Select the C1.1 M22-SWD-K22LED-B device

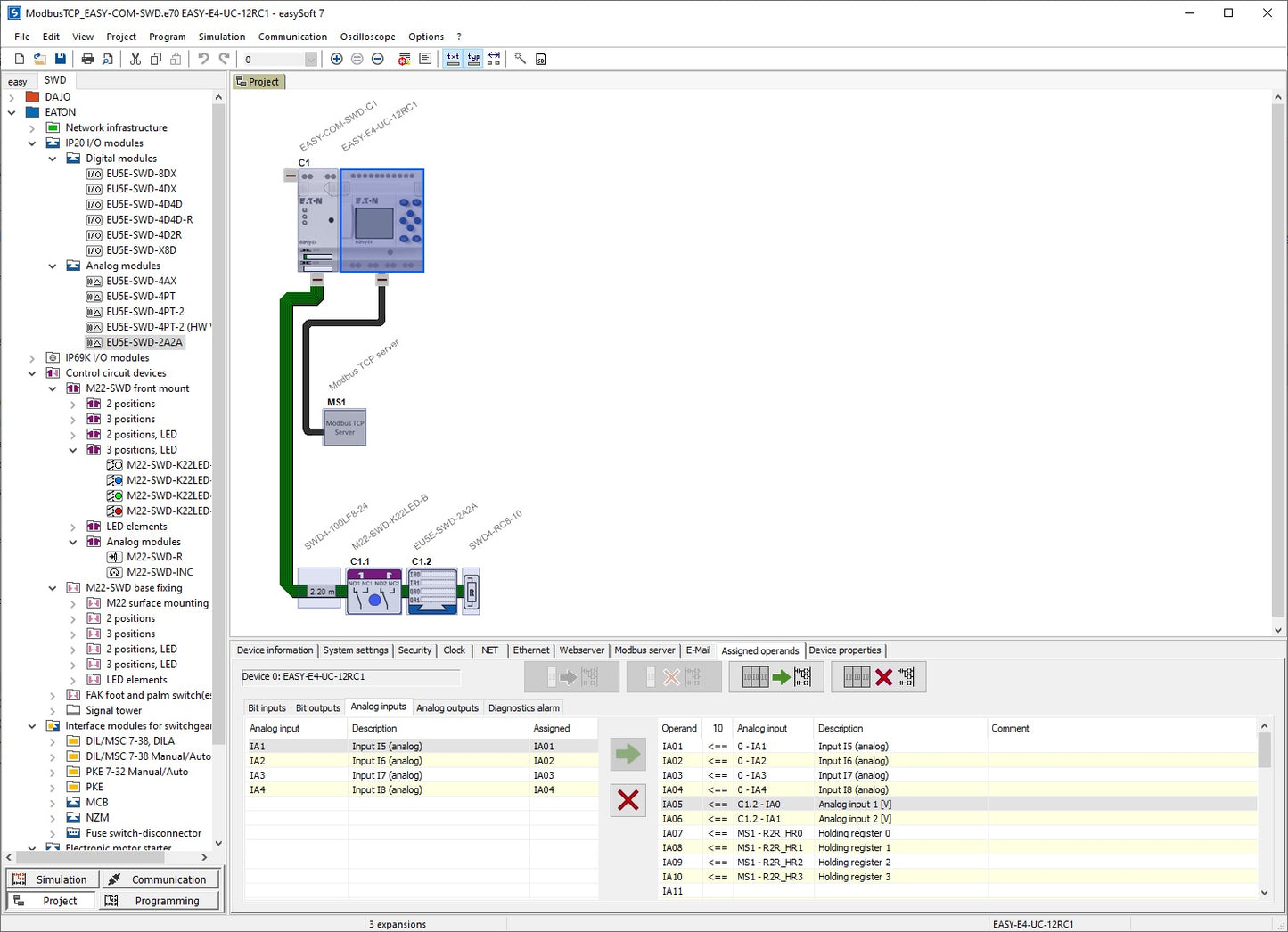tap(373, 591)
